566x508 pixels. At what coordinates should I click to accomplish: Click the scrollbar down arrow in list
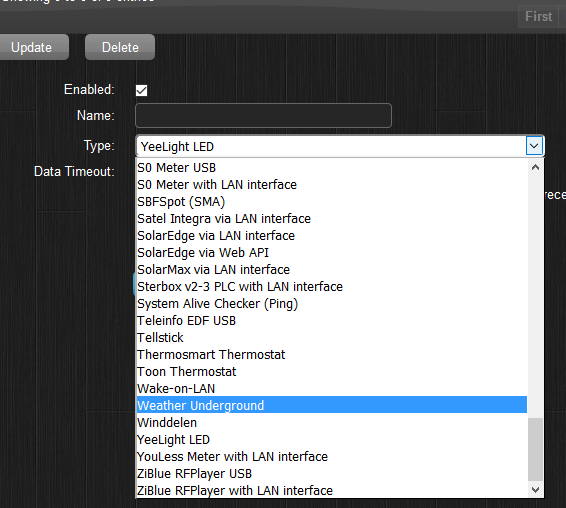click(536, 490)
